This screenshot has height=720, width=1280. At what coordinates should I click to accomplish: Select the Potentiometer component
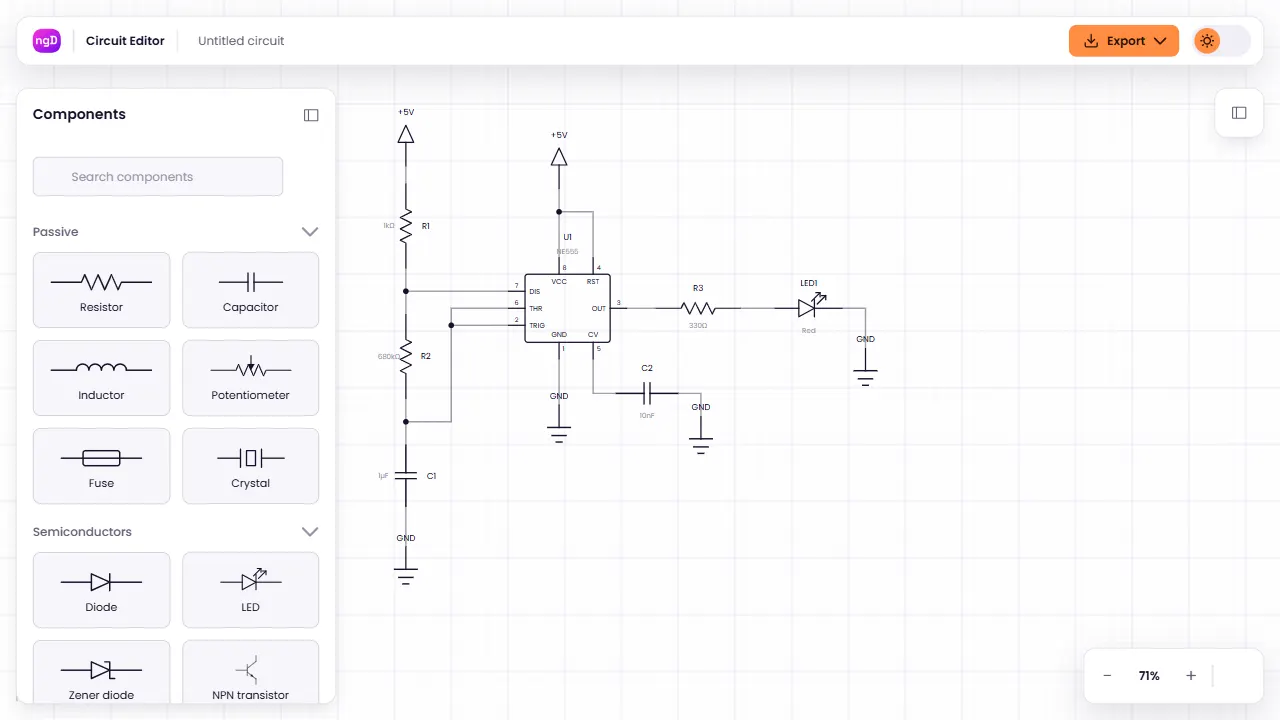[250, 378]
